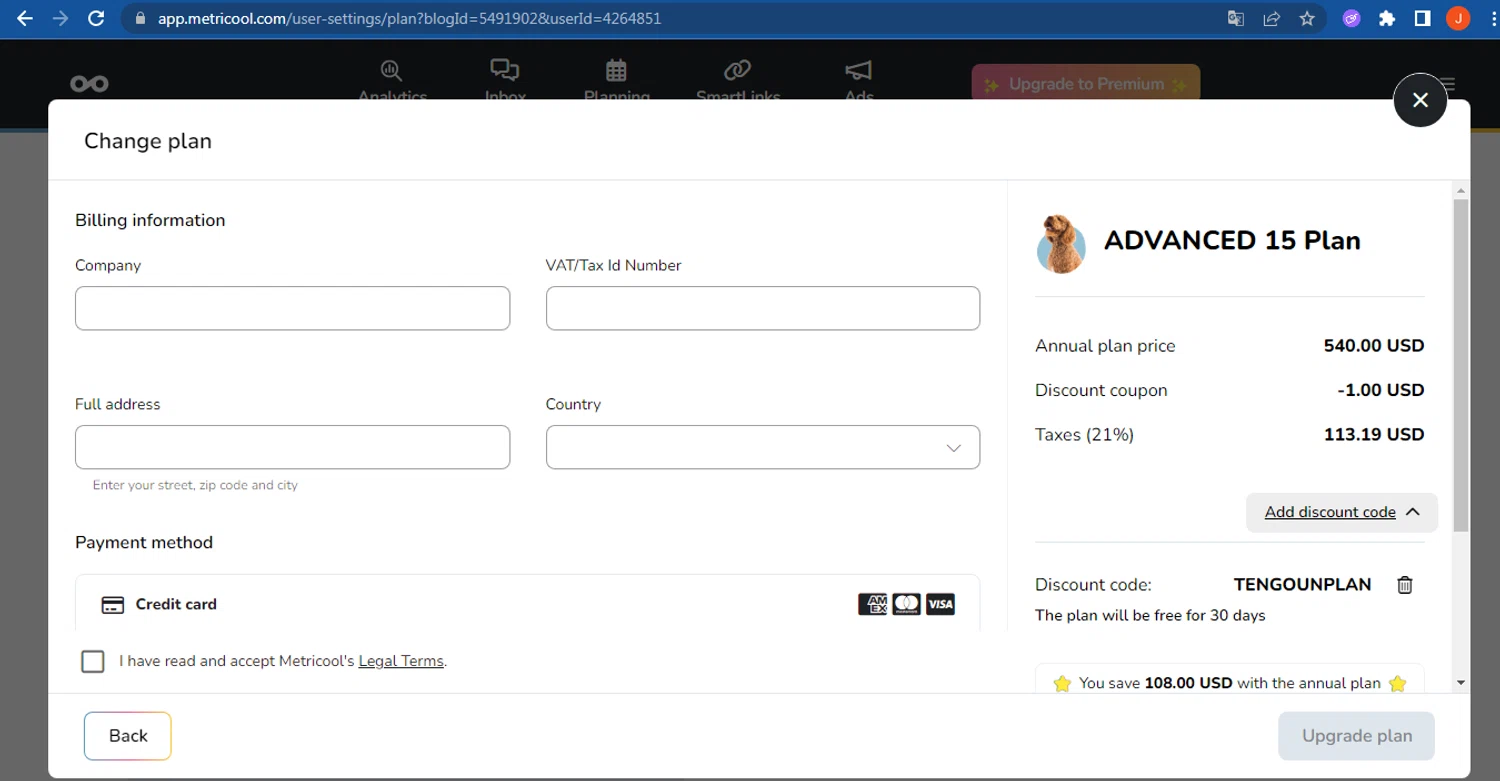The image size is (1500, 781).
Task: Collapse the Add discount code section
Action: [1342, 512]
